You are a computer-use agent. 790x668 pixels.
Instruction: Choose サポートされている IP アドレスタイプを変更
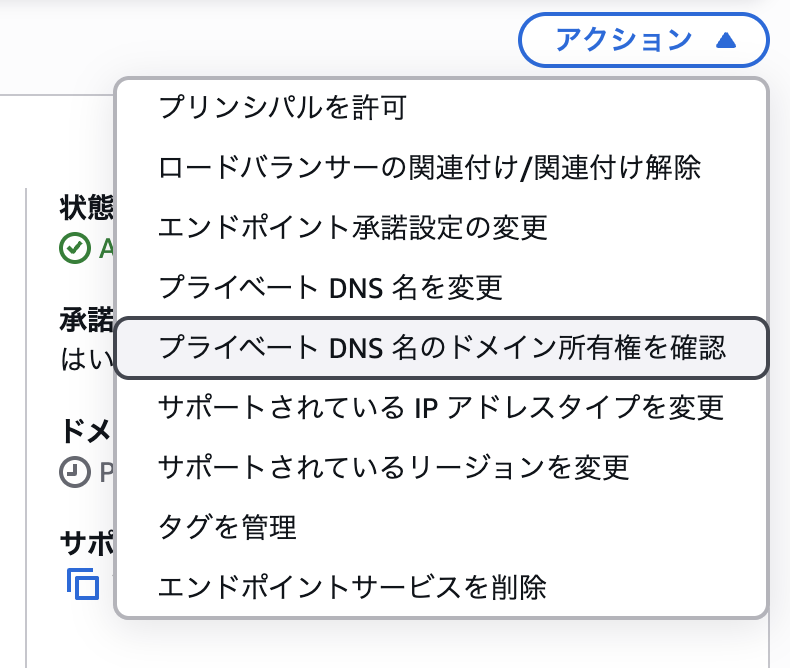(x=441, y=408)
